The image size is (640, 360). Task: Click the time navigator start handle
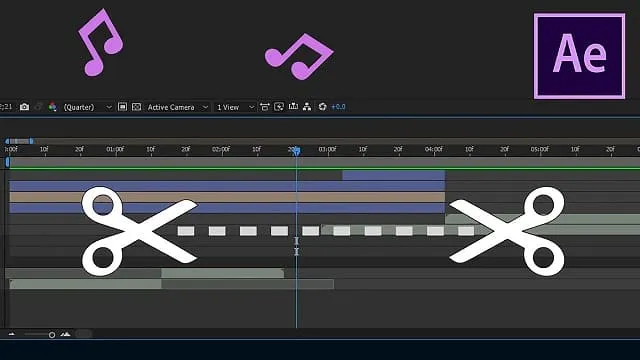point(7,141)
